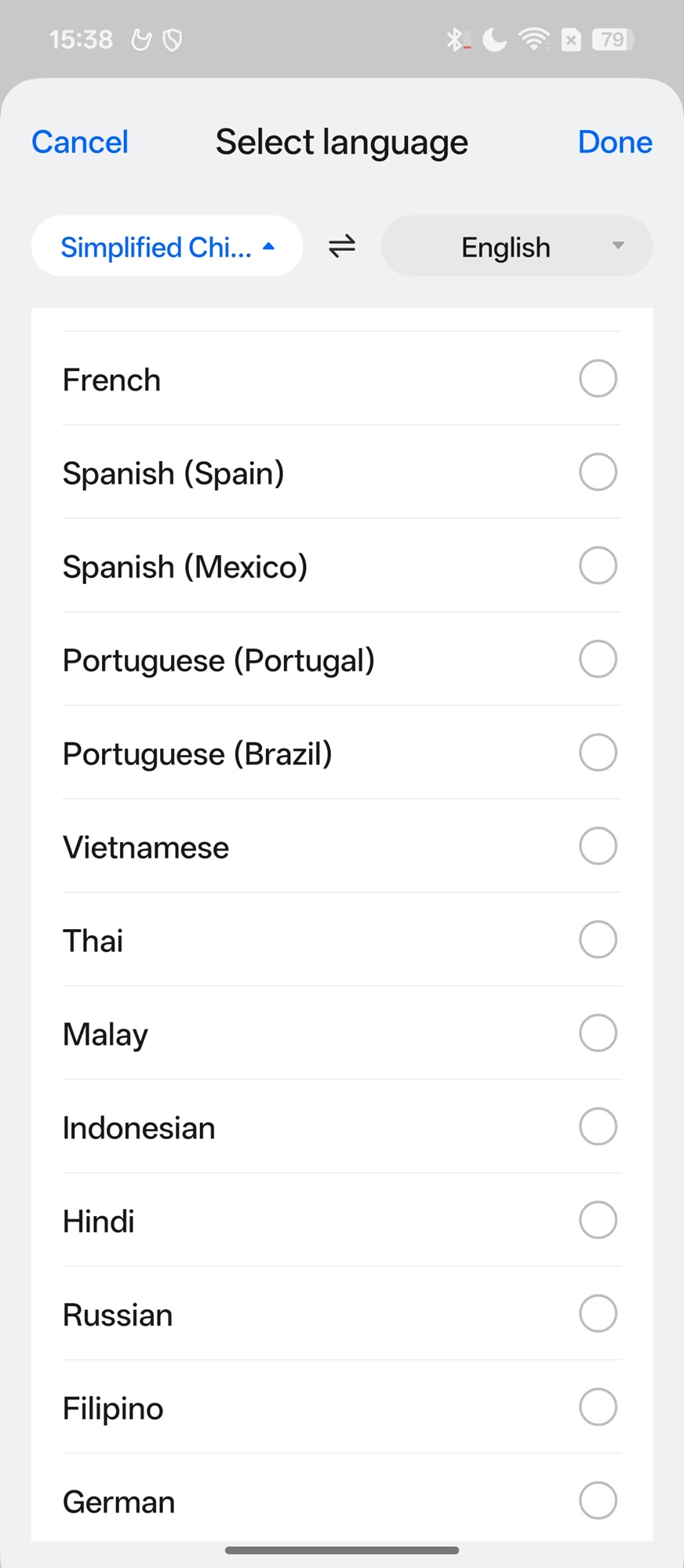
Task: Select the French radio button
Action: [x=598, y=379]
